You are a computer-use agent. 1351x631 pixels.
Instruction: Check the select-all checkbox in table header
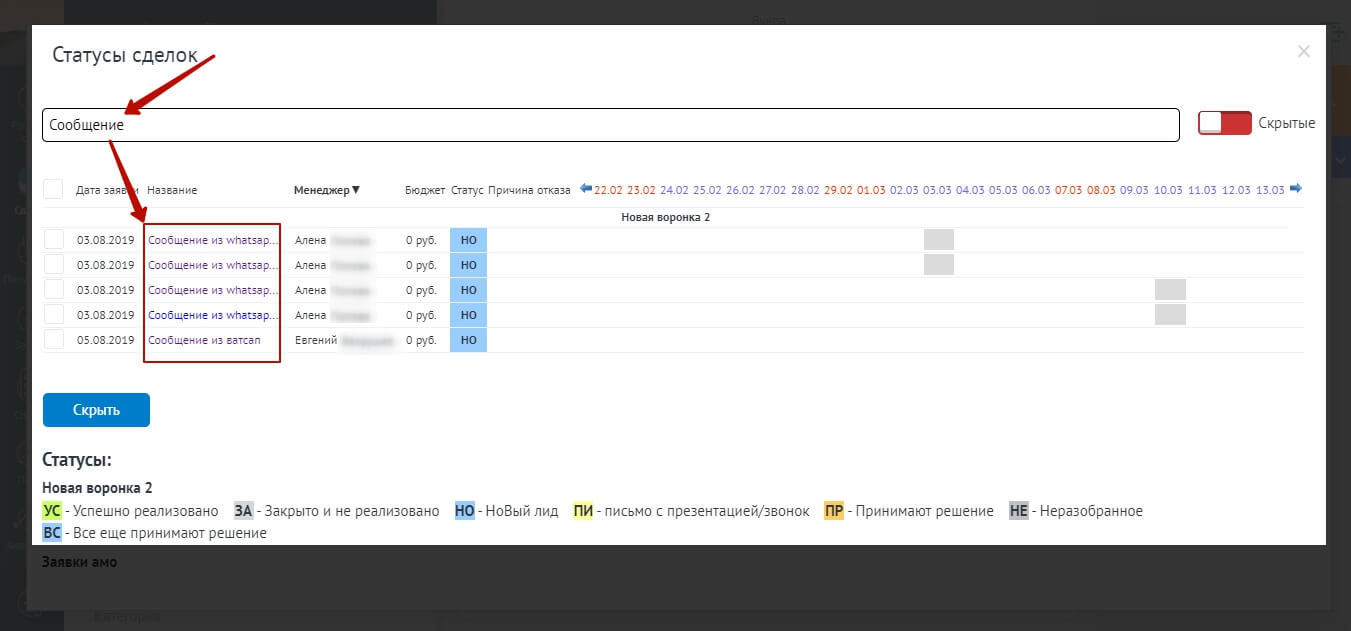53,189
